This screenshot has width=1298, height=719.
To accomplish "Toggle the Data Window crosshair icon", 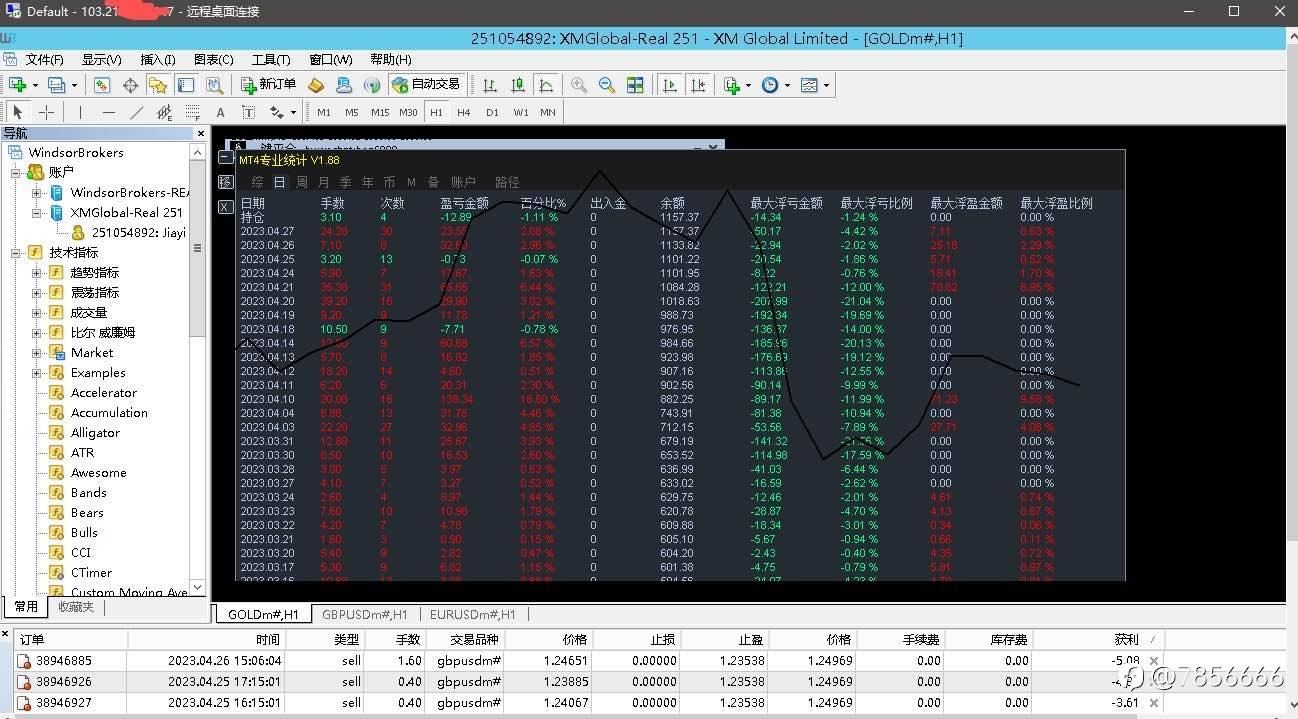I will tap(130, 85).
